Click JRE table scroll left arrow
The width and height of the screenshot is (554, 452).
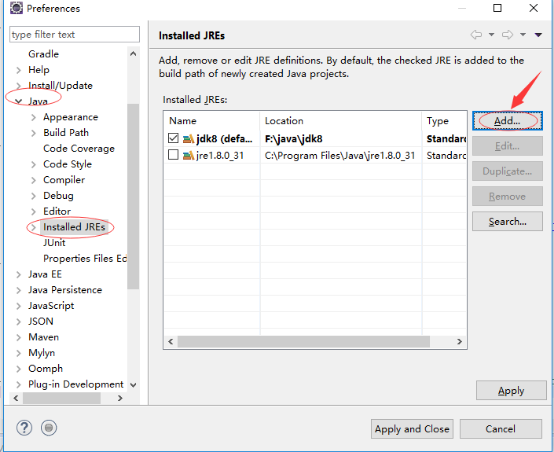pos(171,341)
